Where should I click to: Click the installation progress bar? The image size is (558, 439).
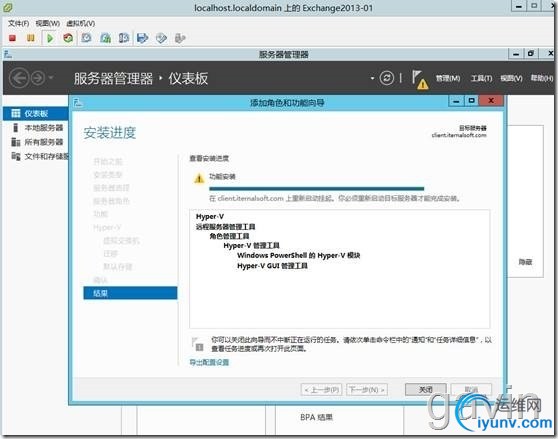click(x=316, y=189)
